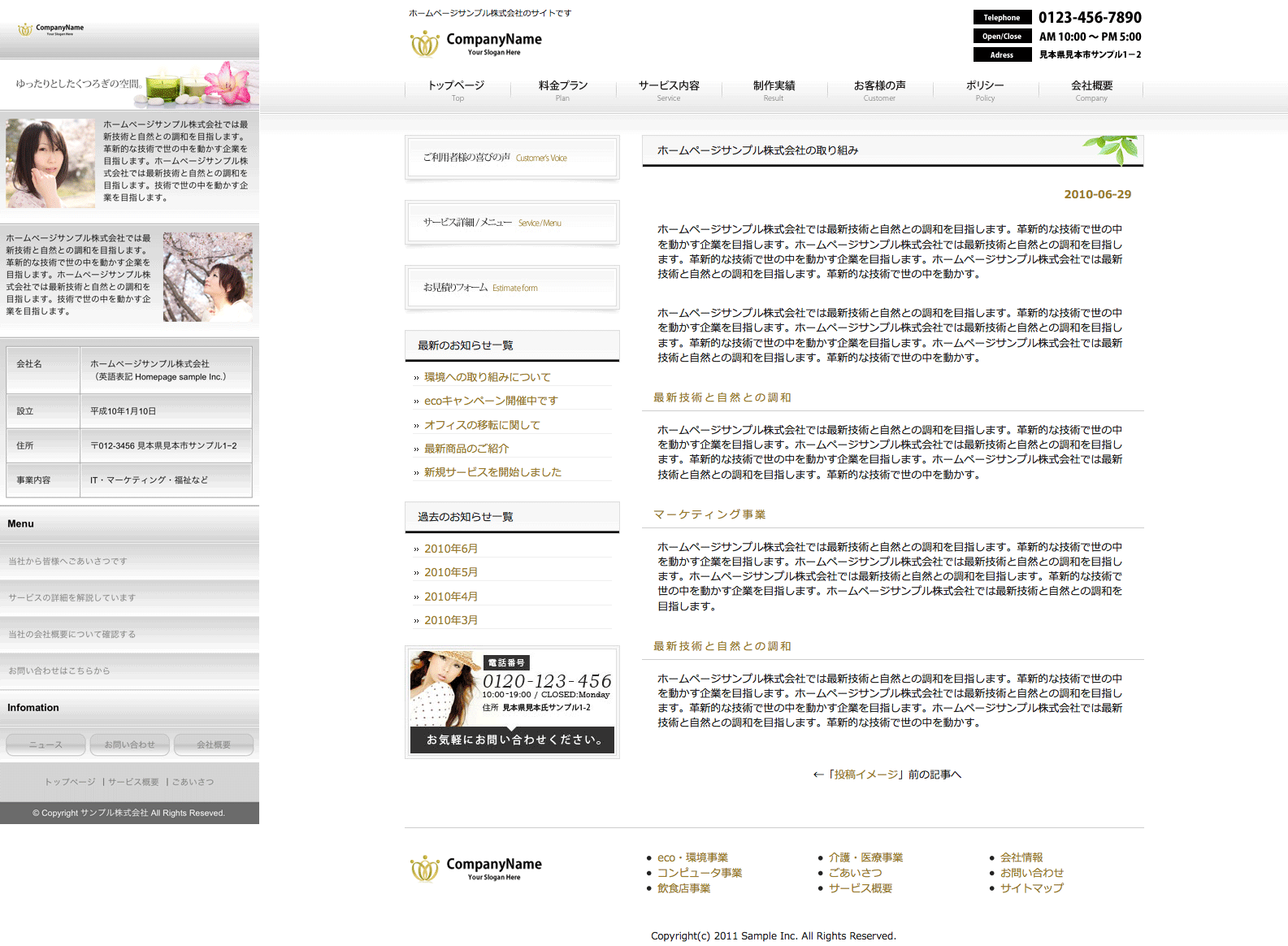The width and height of the screenshot is (1288, 946).
Task: Open the お見積りフォーム Estimate form banner
Action: click(x=512, y=288)
